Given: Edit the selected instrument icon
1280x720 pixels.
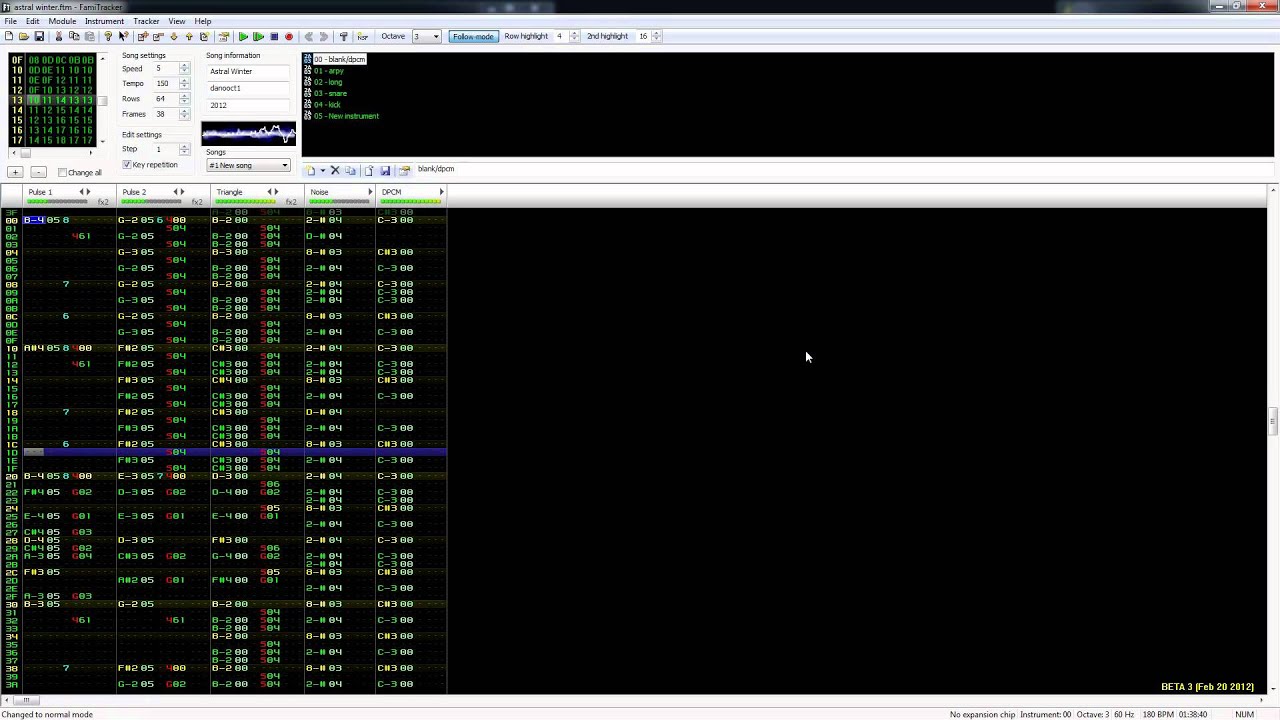Looking at the screenshot, I should click(404, 170).
